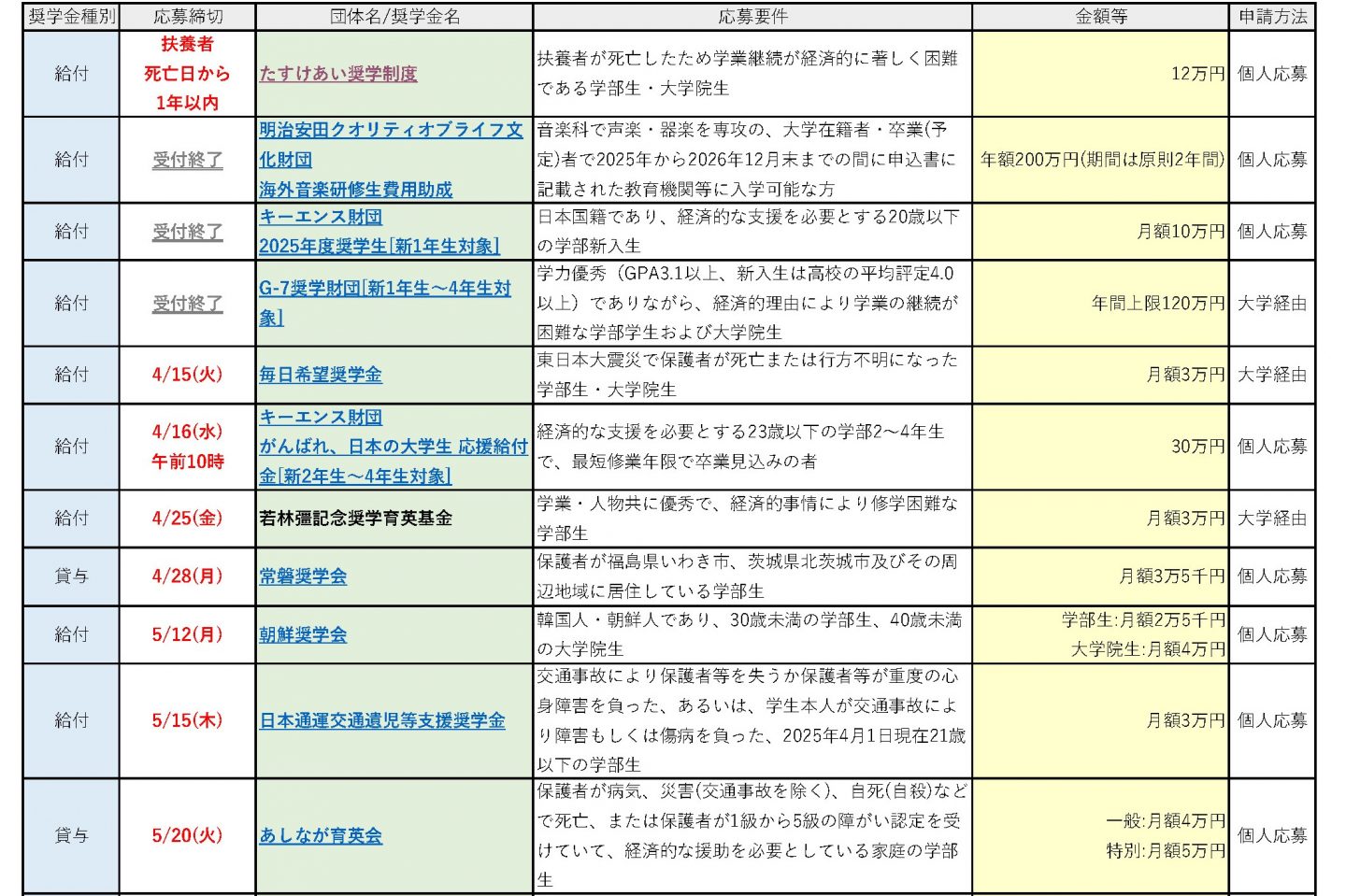Click the 日本通運交通遺児等支援奨学金 link
This screenshot has height=896, width=1346.
(x=381, y=720)
